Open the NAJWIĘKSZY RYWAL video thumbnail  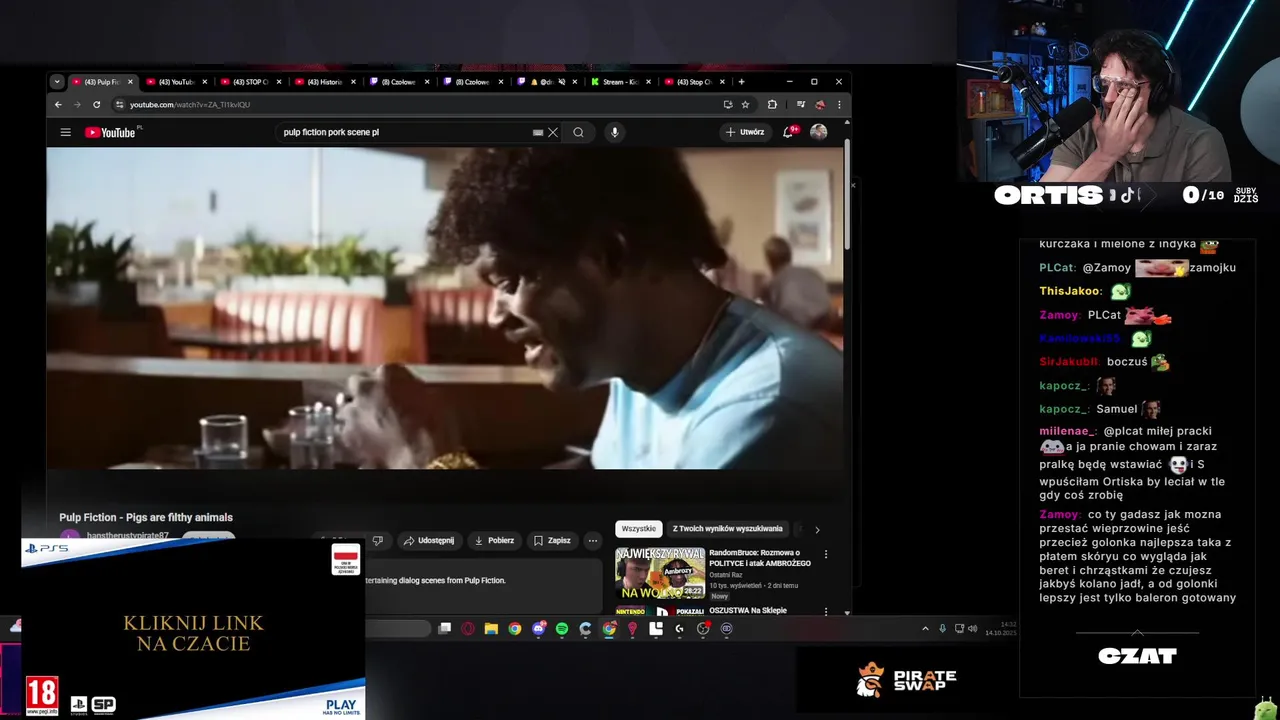[x=660, y=574]
